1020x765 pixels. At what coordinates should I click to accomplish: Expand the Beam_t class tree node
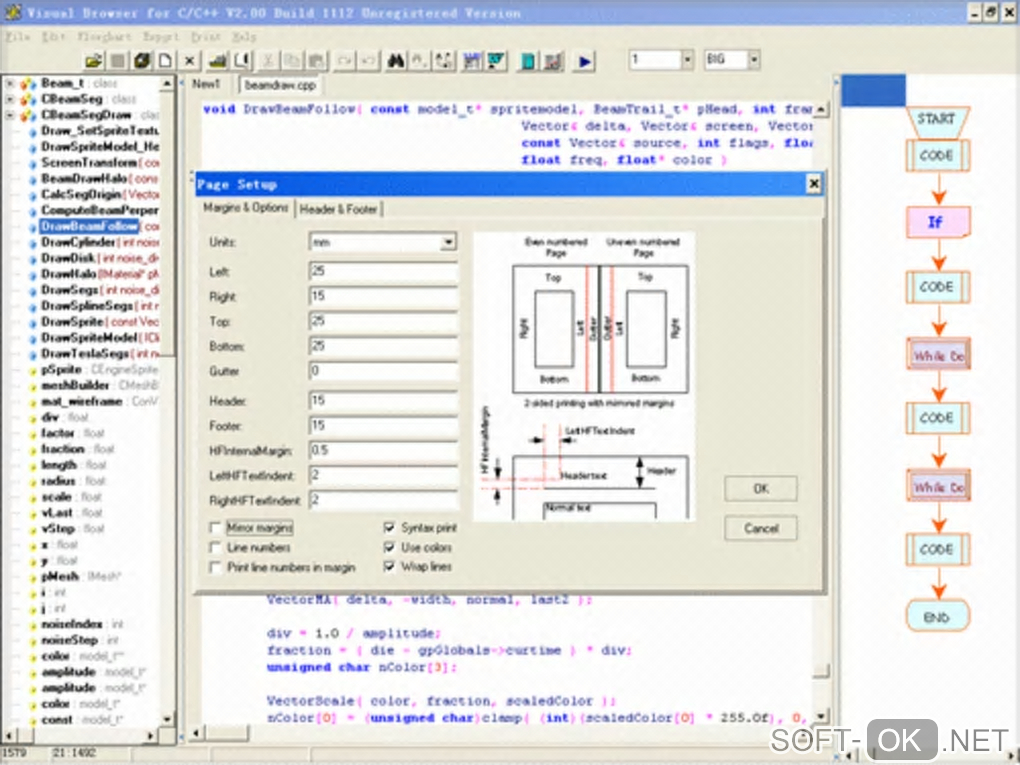10,84
